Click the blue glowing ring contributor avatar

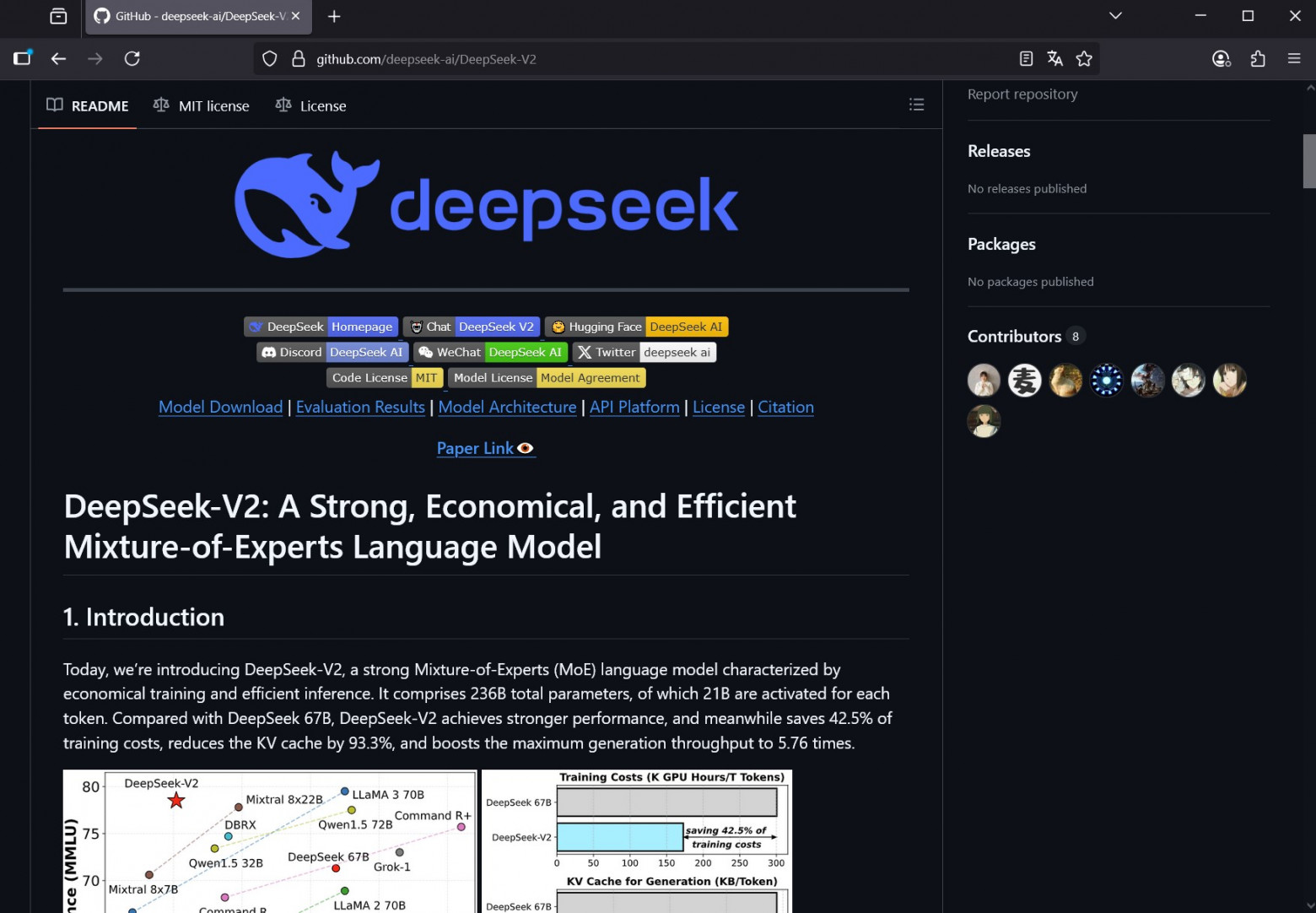pos(1107,380)
